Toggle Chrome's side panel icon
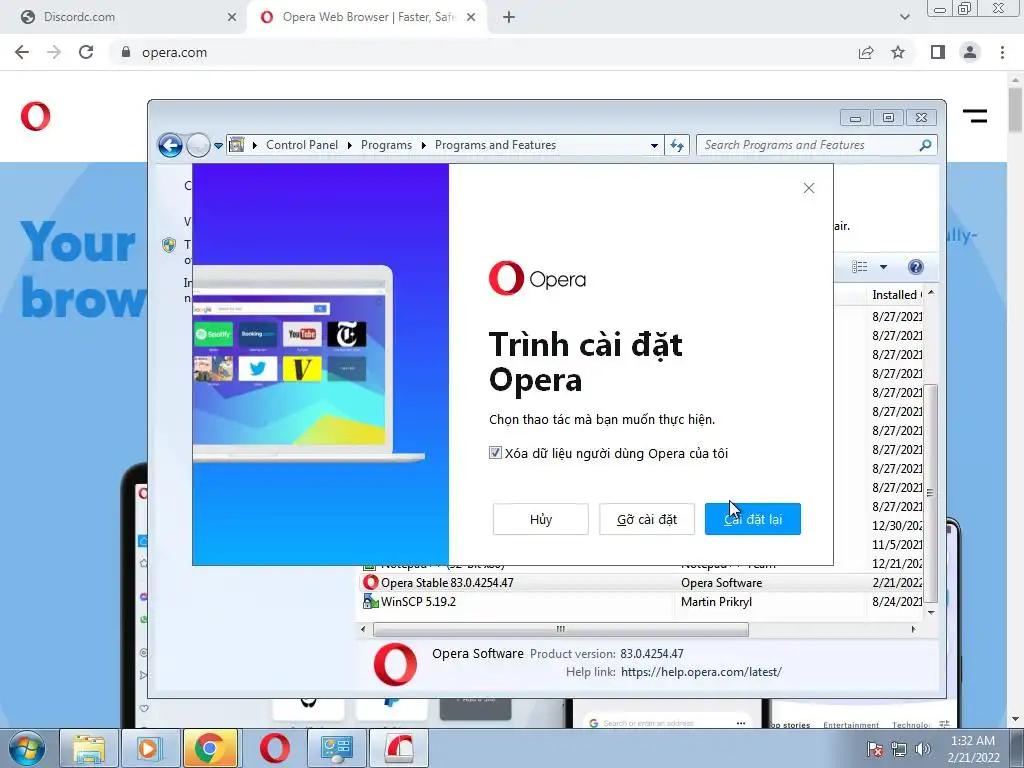The width and height of the screenshot is (1024, 768). coord(938,52)
